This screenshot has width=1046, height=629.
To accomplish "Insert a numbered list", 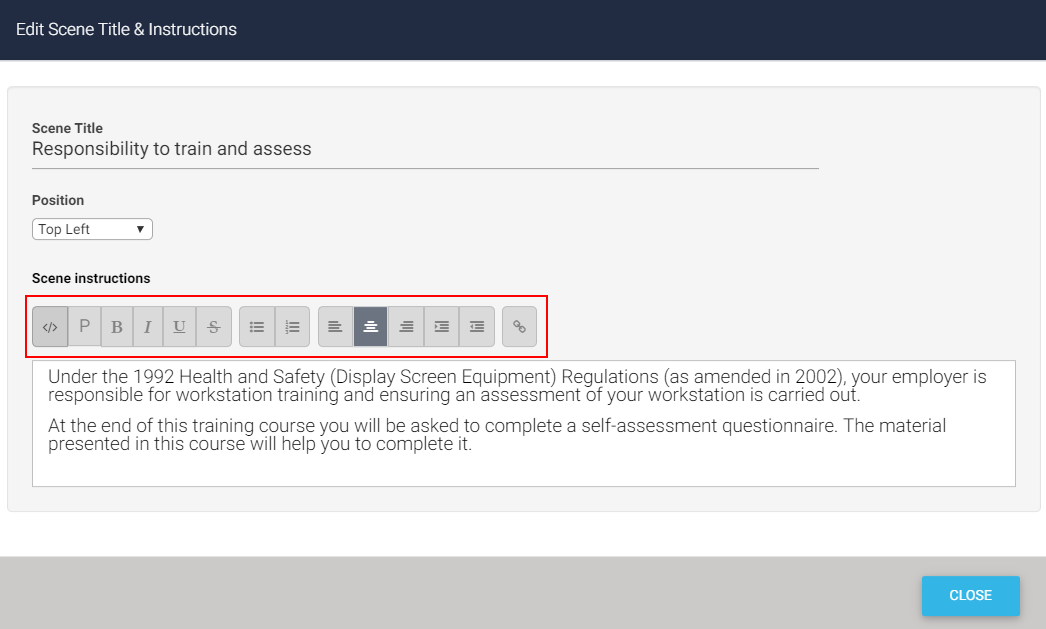I will [292, 327].
